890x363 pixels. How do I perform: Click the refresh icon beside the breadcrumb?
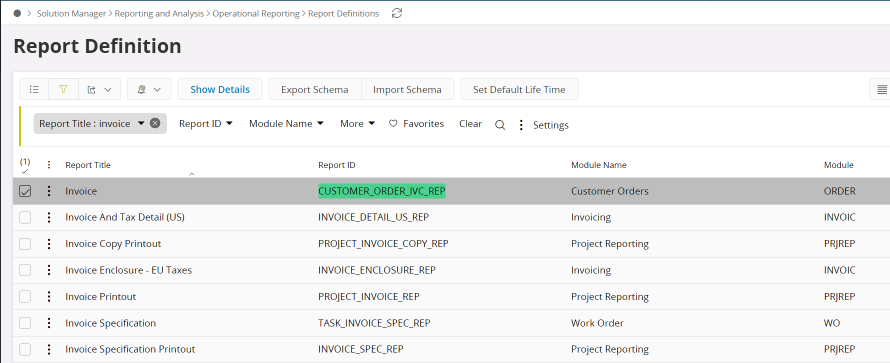397,13
